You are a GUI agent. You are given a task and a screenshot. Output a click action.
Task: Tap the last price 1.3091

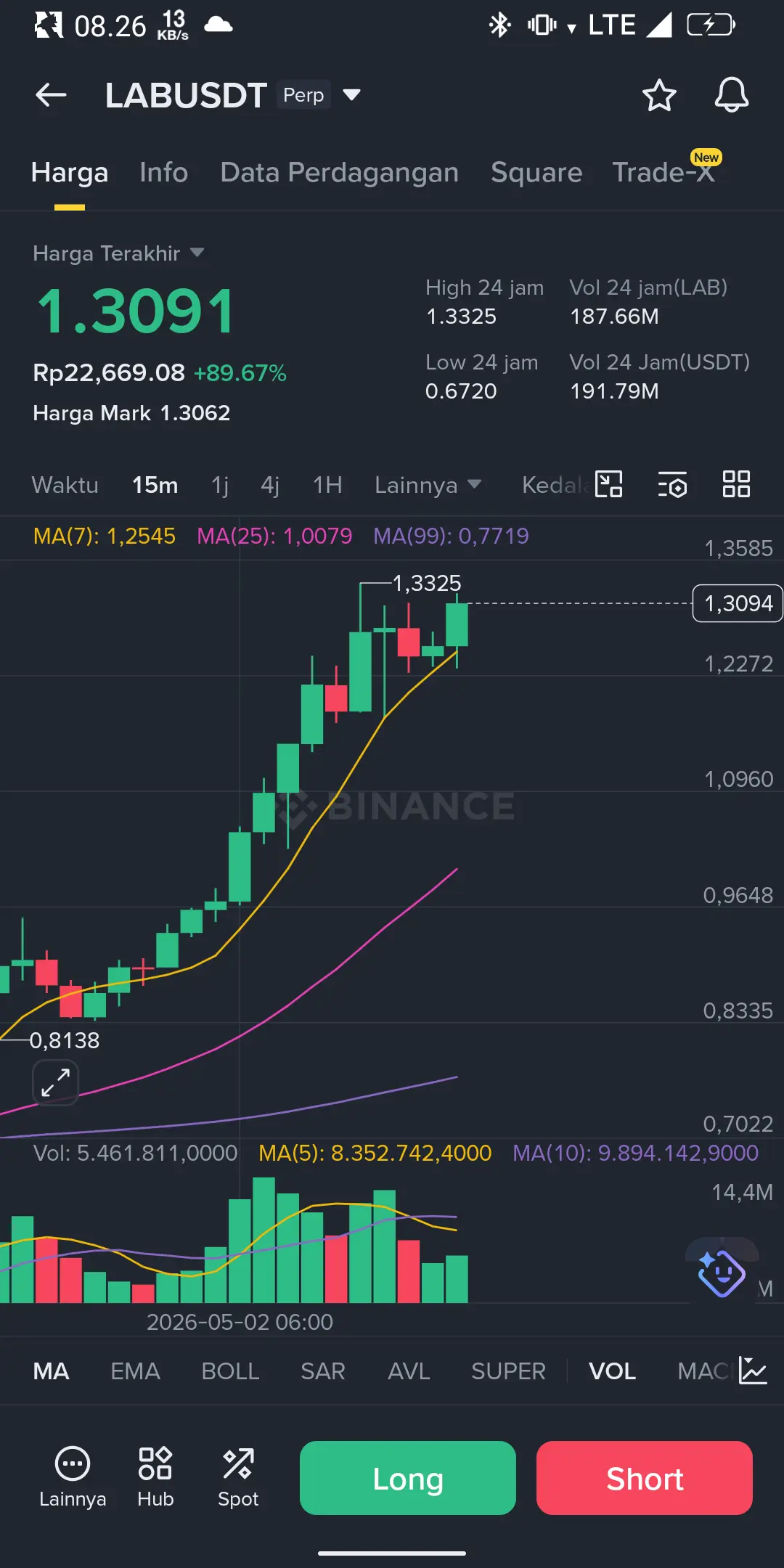pyautogui.click(x=136, y=311)
